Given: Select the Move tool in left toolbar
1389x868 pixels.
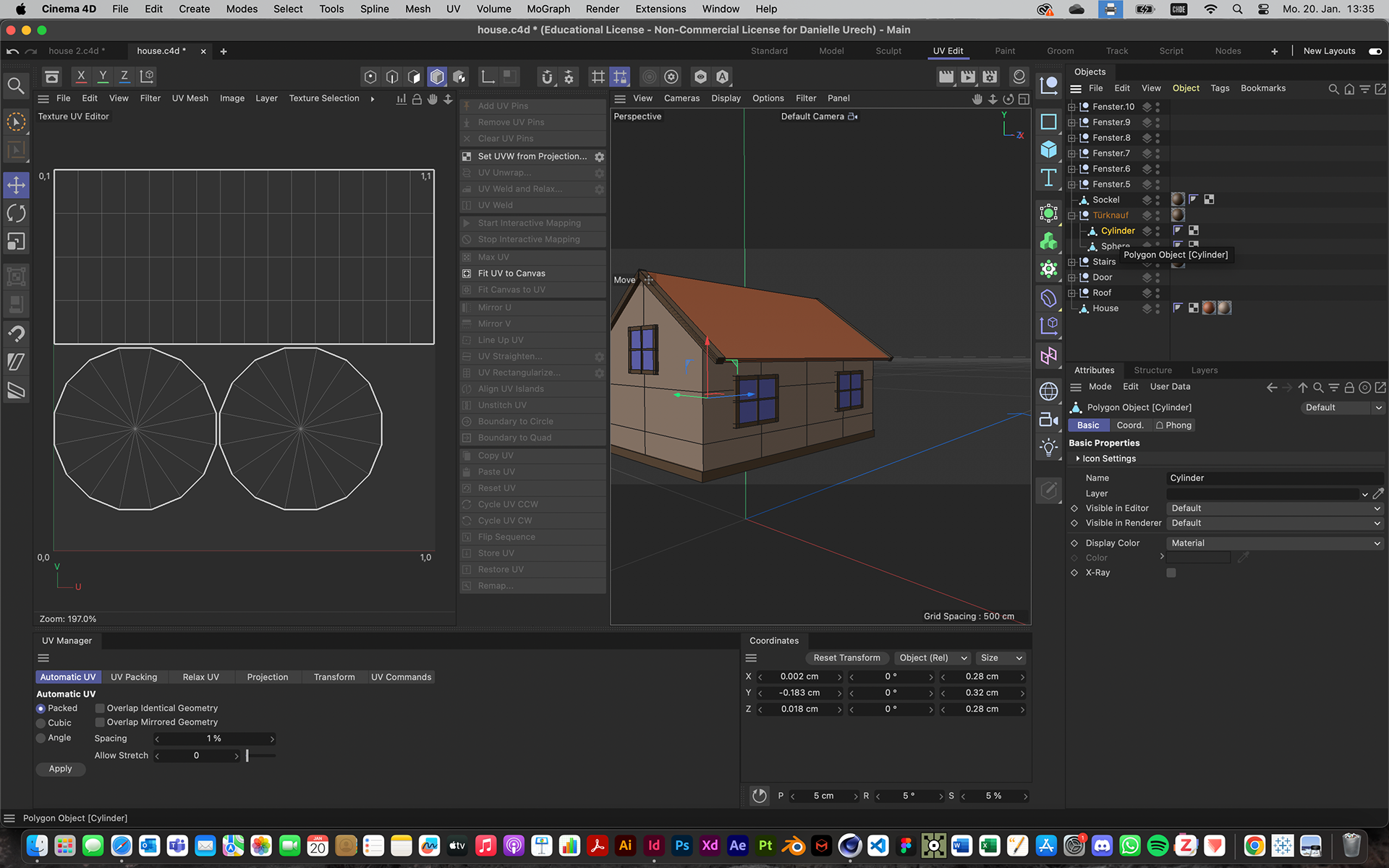Looking at the screenshot, I should (16, 185).
